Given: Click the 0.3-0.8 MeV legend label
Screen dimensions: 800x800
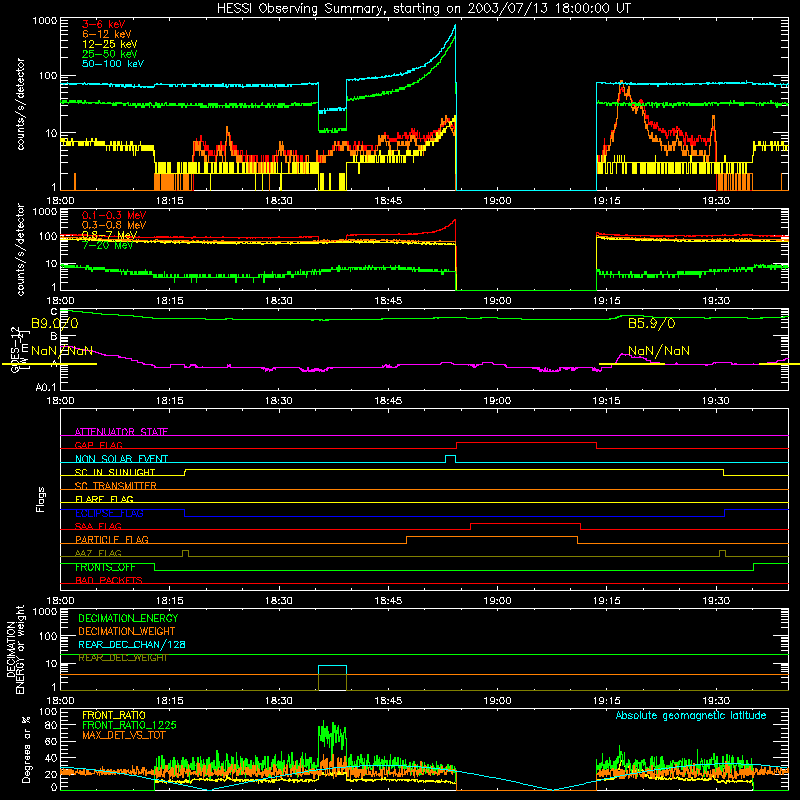Looking at the screenshot, I should pos(114,225).
